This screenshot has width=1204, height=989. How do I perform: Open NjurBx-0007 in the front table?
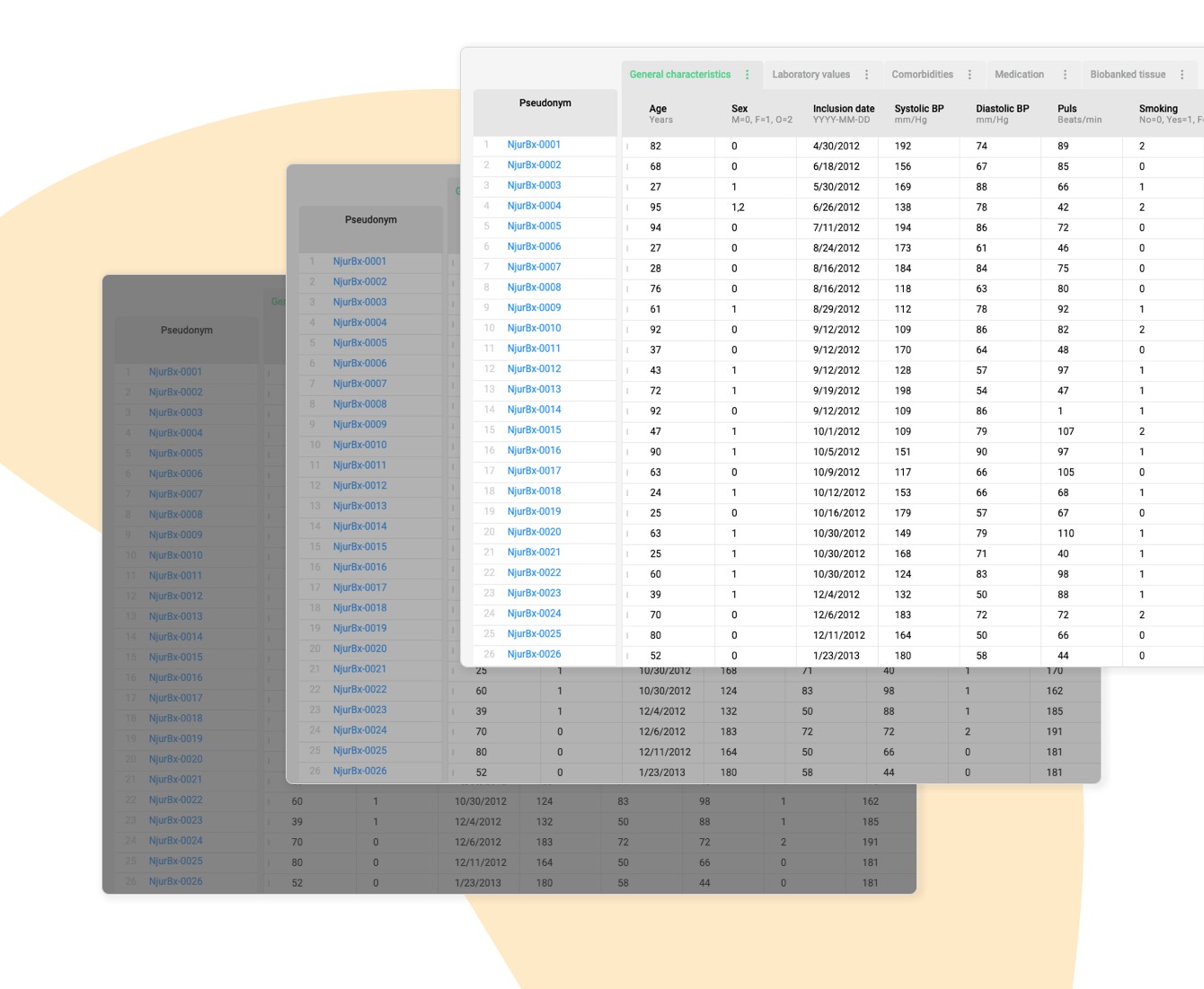pyautogui.click(x=534, y=267)
